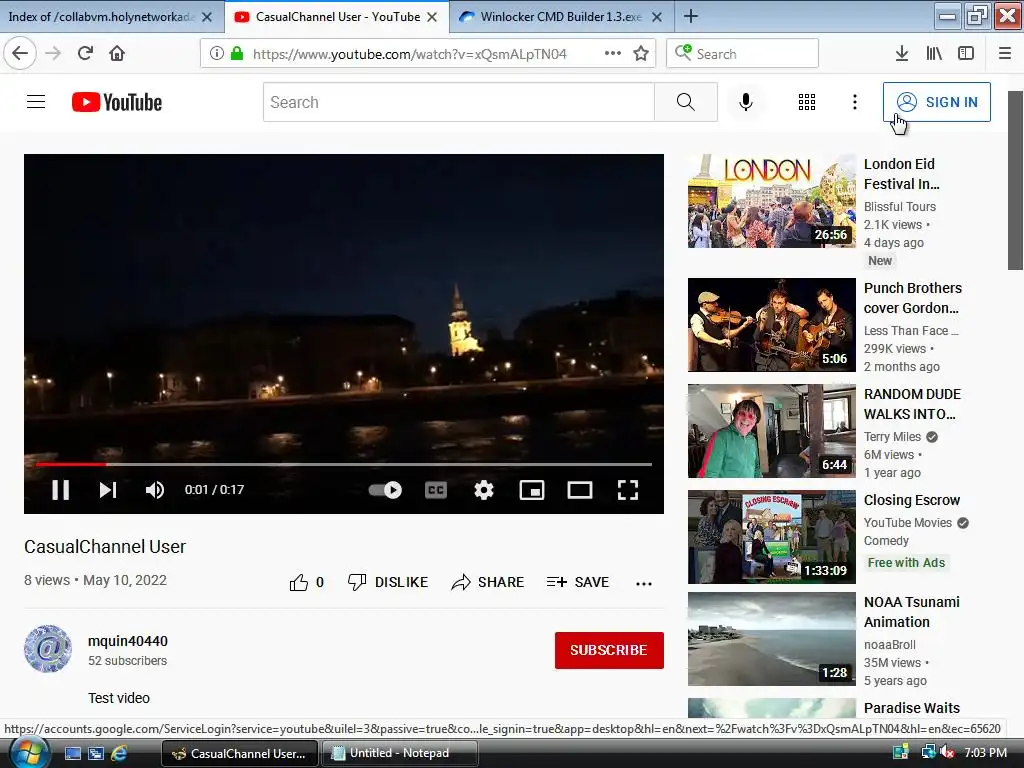Screen dimensions: 1024x768
Task: Show site information icon in address bar
Action: point(217,54)
